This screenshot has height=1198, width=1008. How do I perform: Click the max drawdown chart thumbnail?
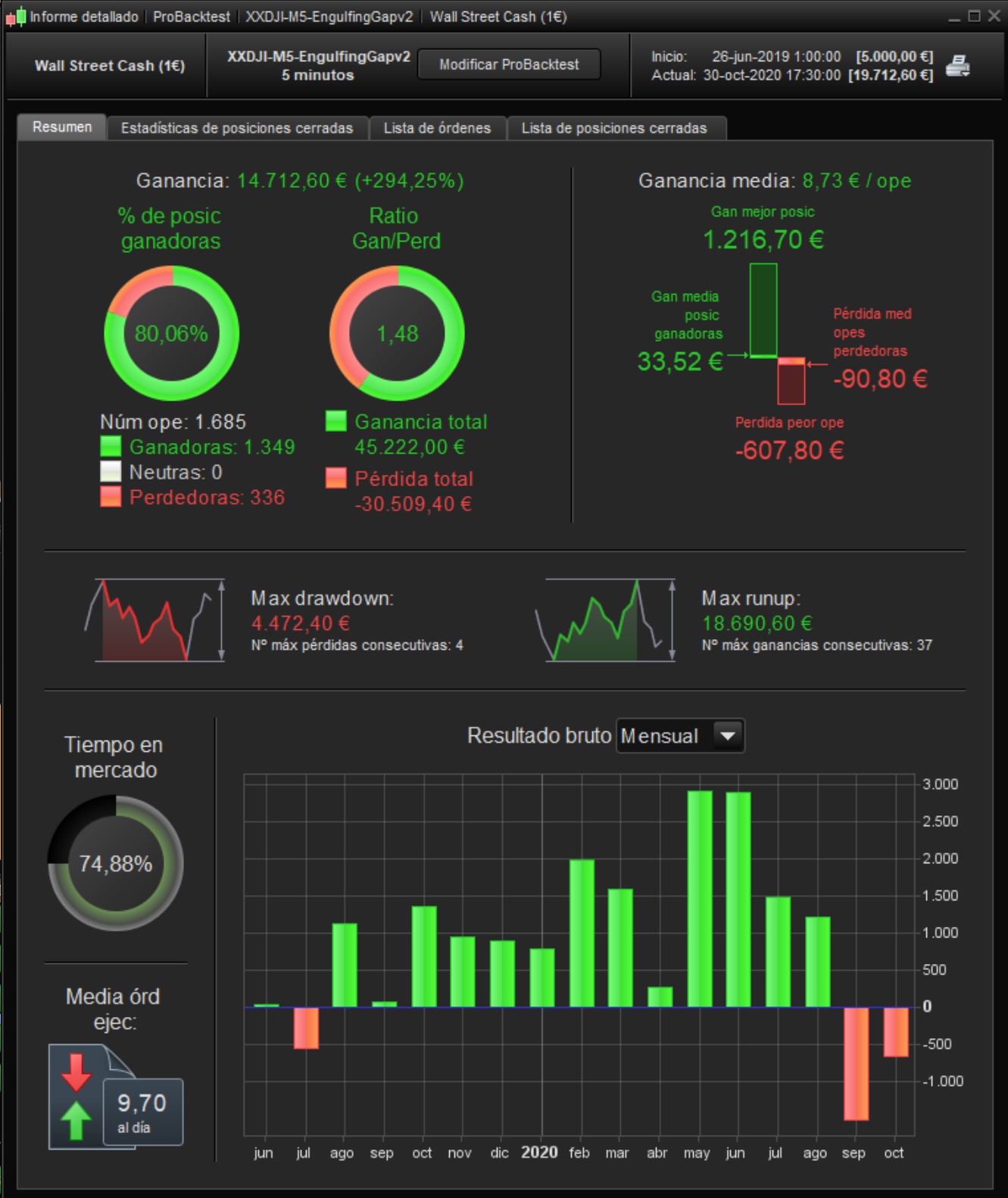coord(154,620)
